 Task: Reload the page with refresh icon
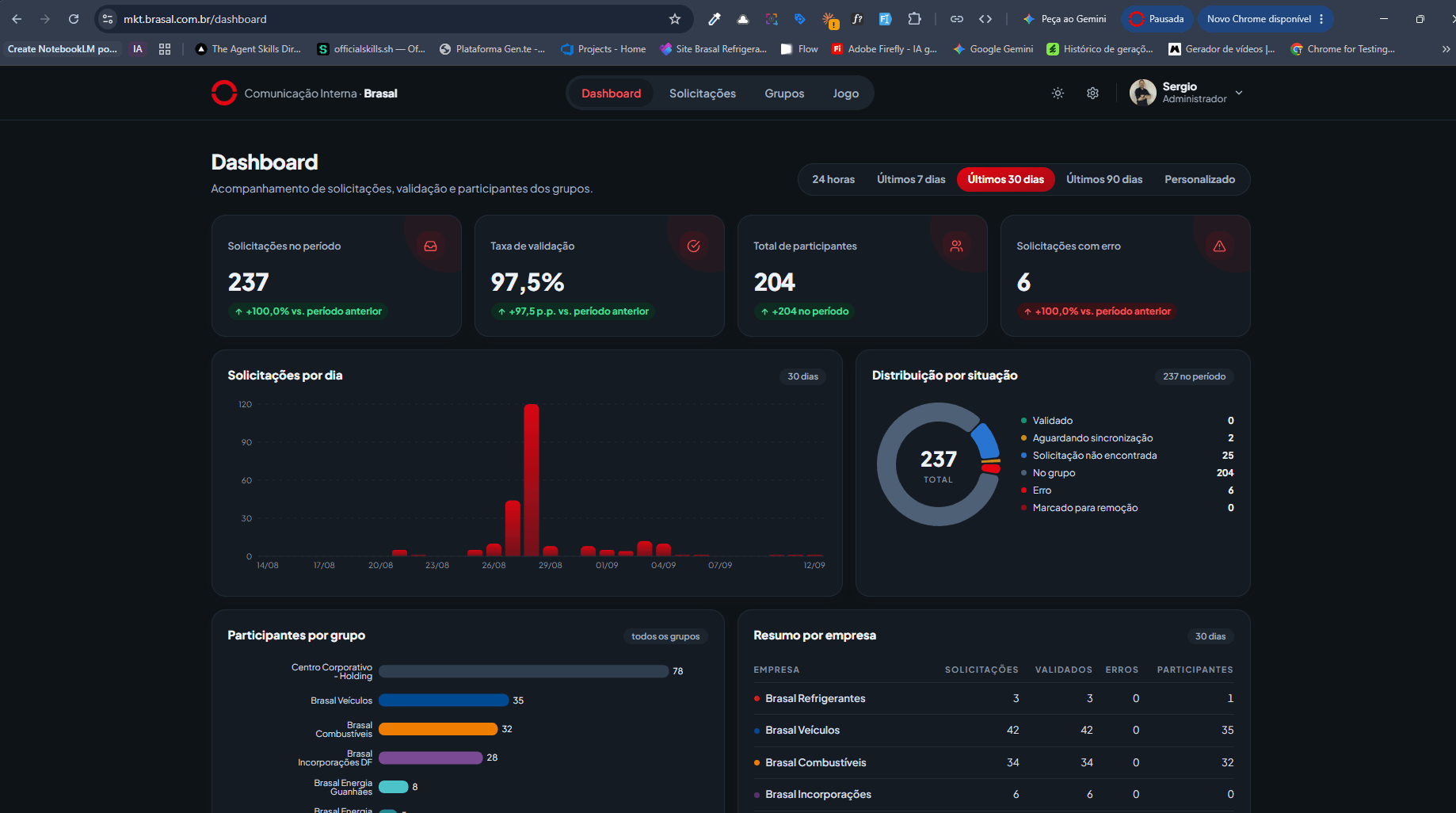click(x=74, y=19)
